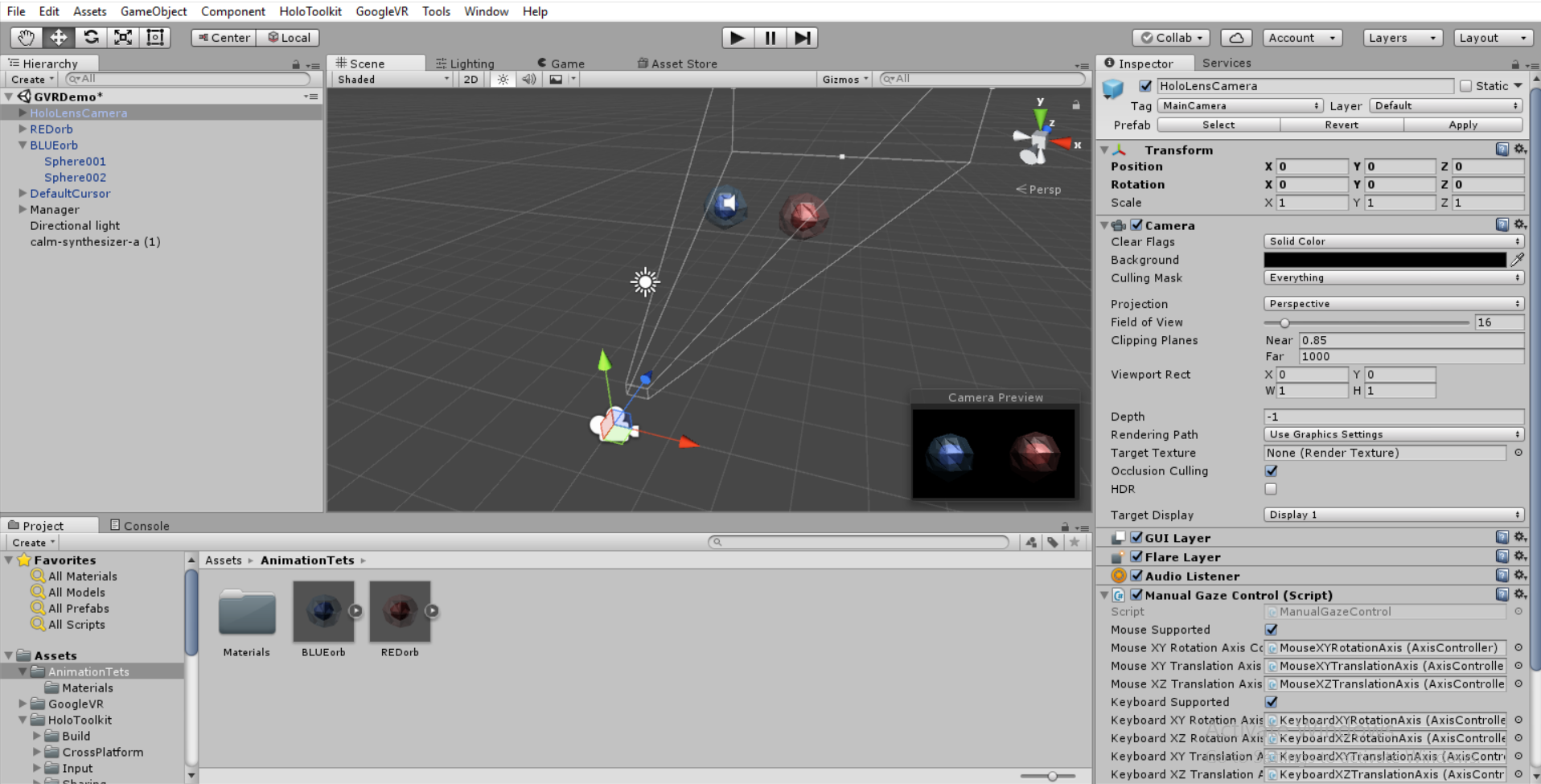Click the prefab Apply button
1541x784 pixels.
click(x=1462, y=125)
